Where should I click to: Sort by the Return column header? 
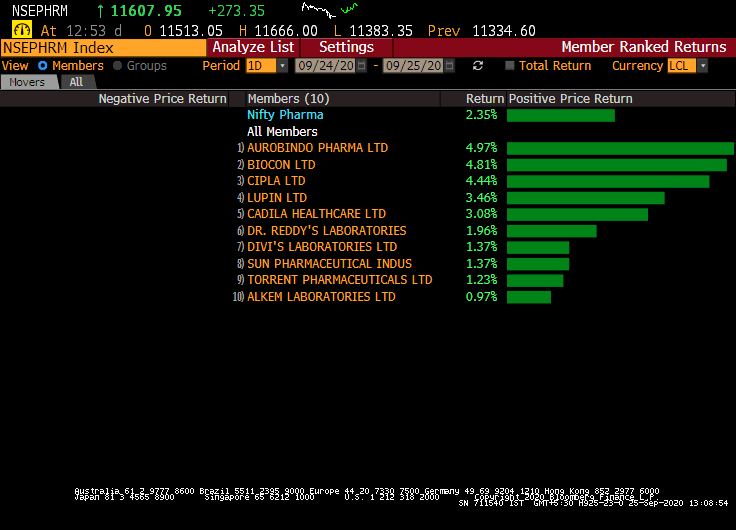484,99
